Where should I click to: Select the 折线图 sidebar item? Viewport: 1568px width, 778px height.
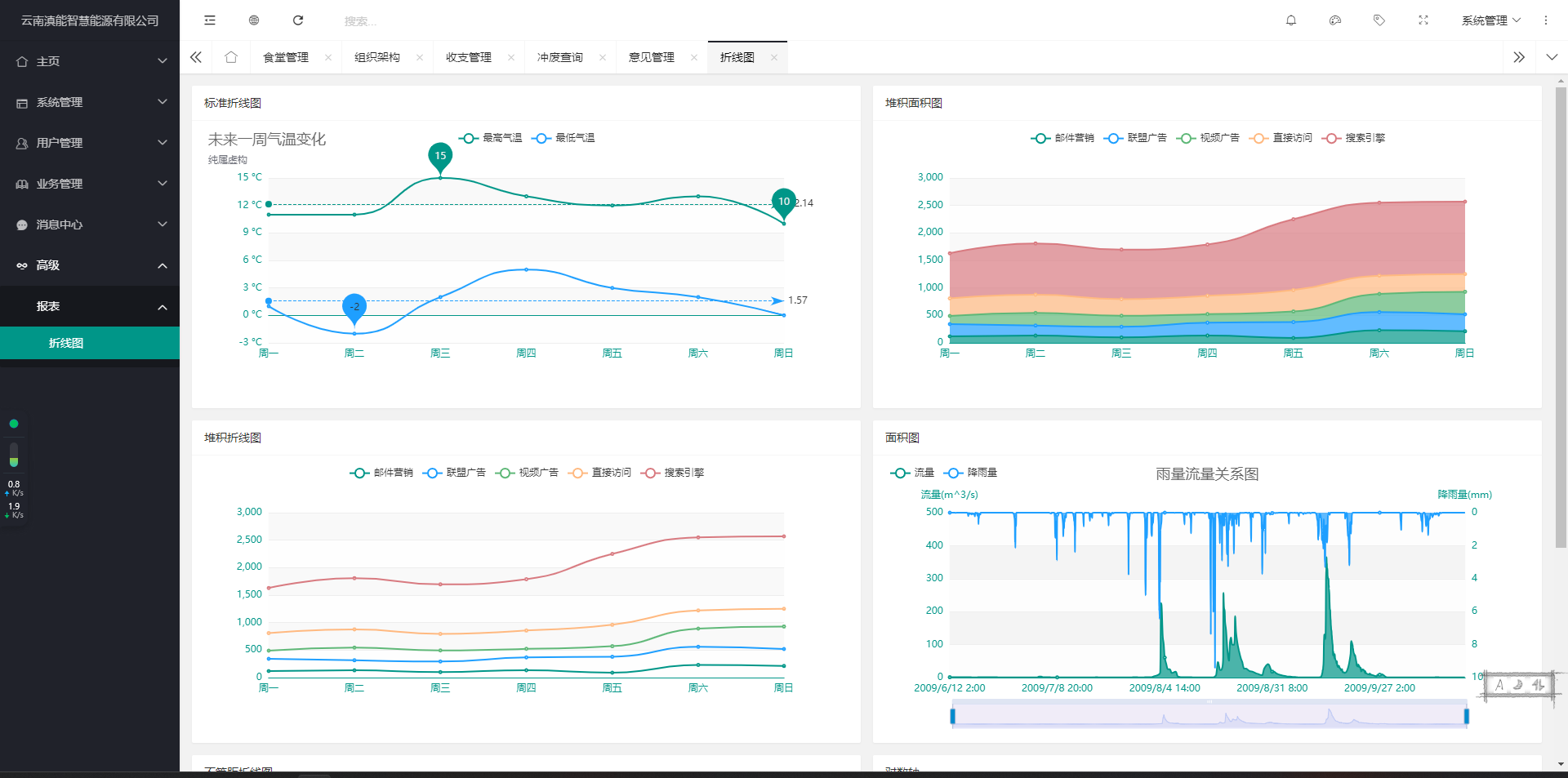(x=90, y=343)
